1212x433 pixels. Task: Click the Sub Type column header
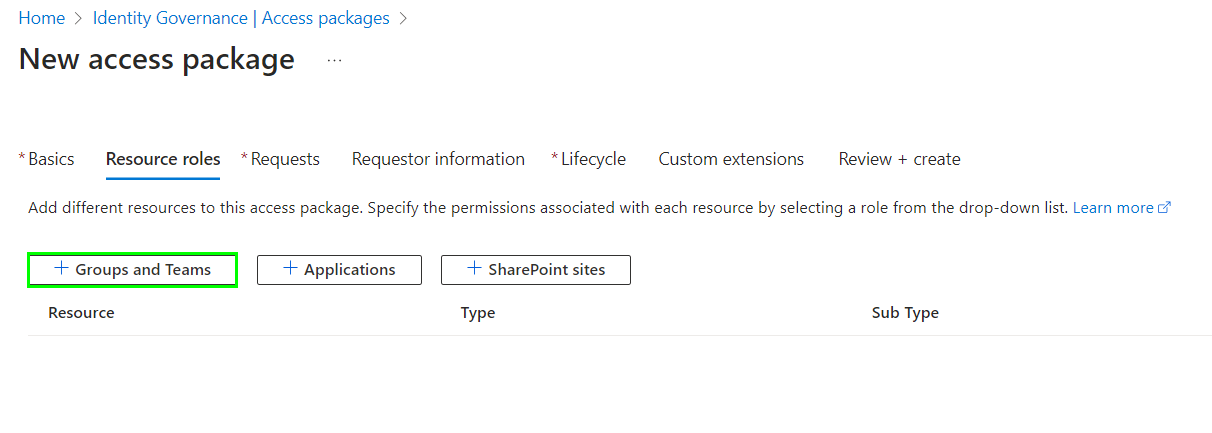[905, 313]
